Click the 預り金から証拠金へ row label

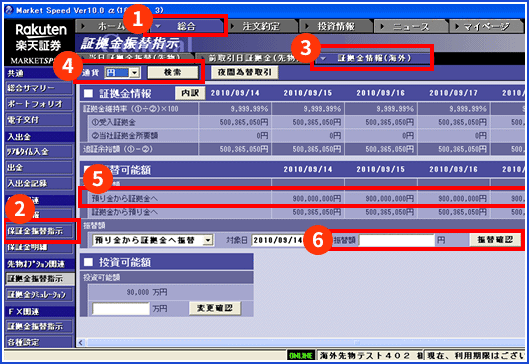[x=125, y=198]
